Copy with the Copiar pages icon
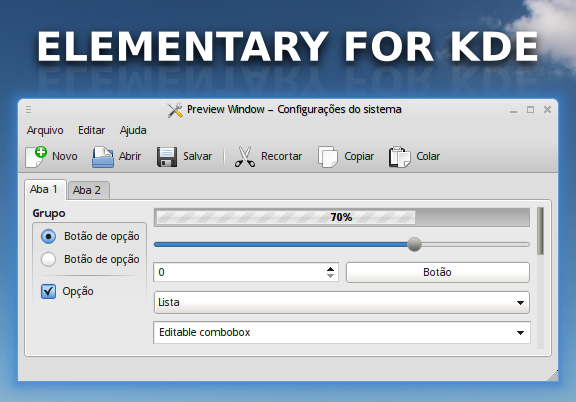The width and height of the screenshot is (576, 402). (328, 157)
